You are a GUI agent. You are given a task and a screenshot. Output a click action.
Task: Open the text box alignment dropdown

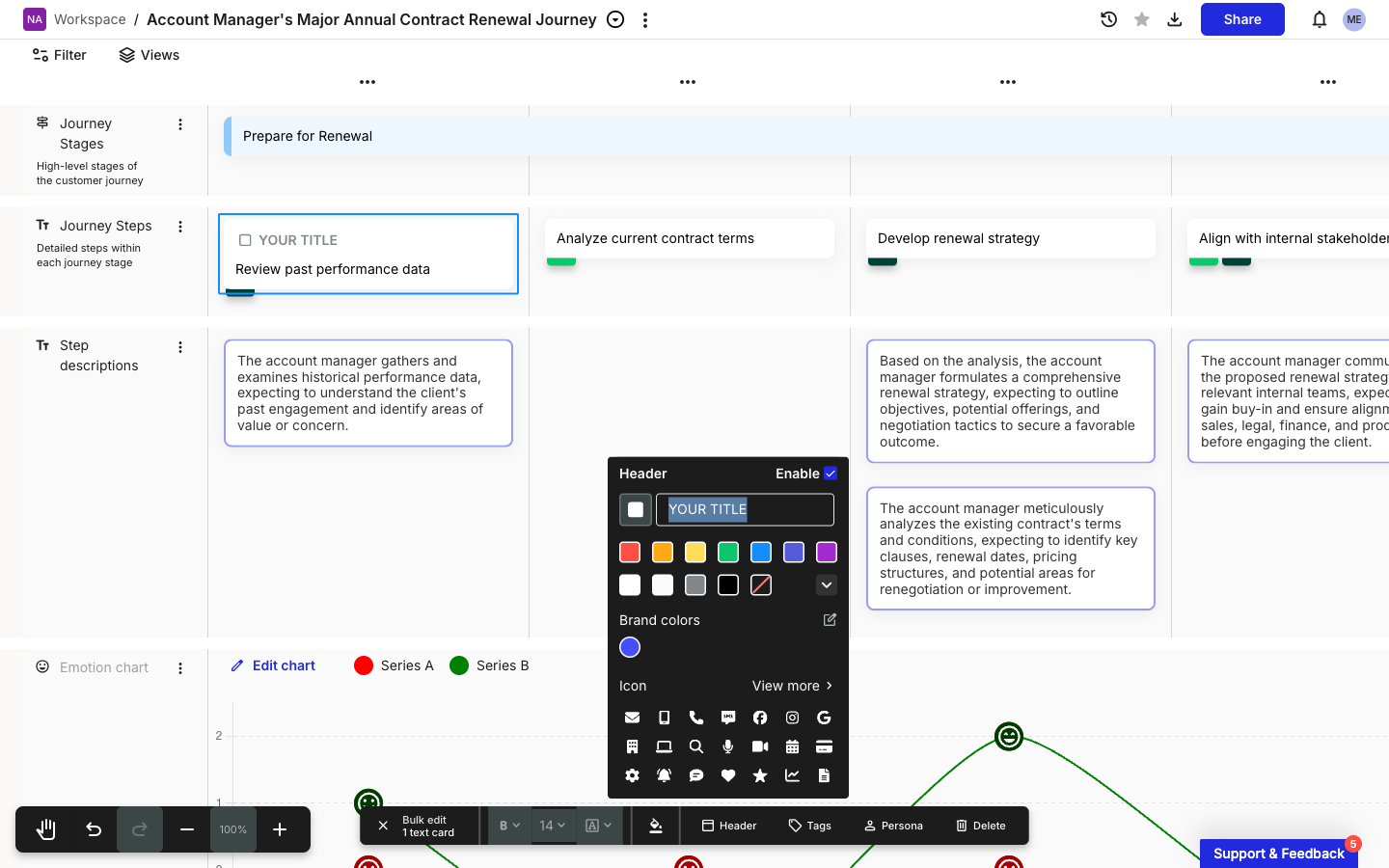pos(599,826)
